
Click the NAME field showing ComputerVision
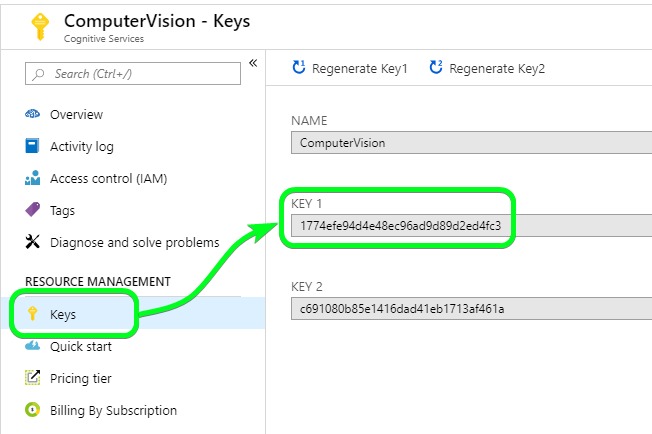tap(470, 142)
